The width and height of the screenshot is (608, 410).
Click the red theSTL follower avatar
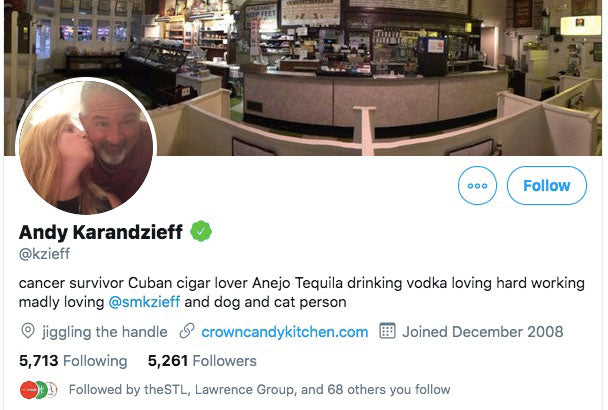point(29,390)
